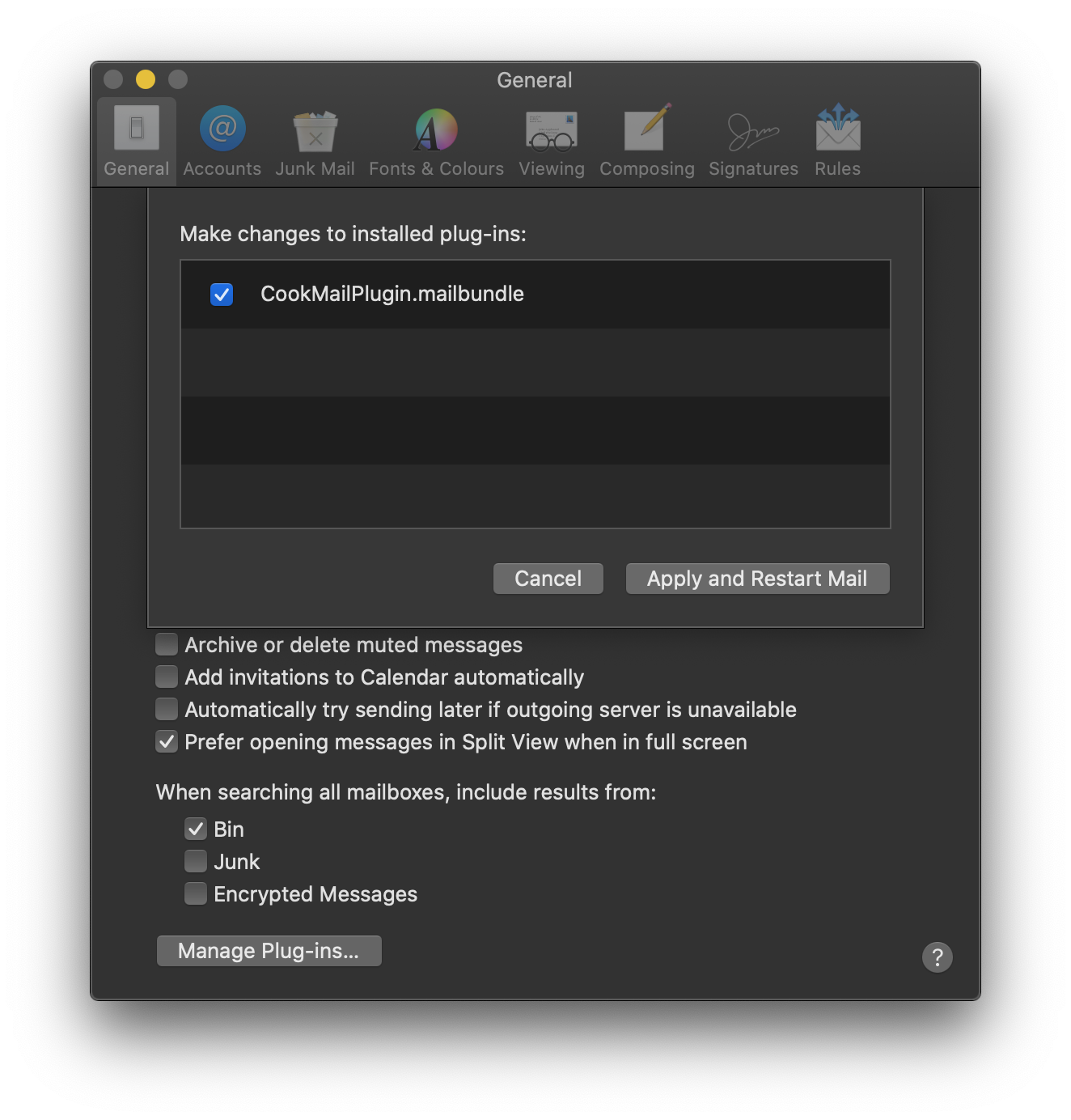
Task: Uncheck the CookMailPlugin.mailbundle checkbox
Action: (x=222, y=295)
